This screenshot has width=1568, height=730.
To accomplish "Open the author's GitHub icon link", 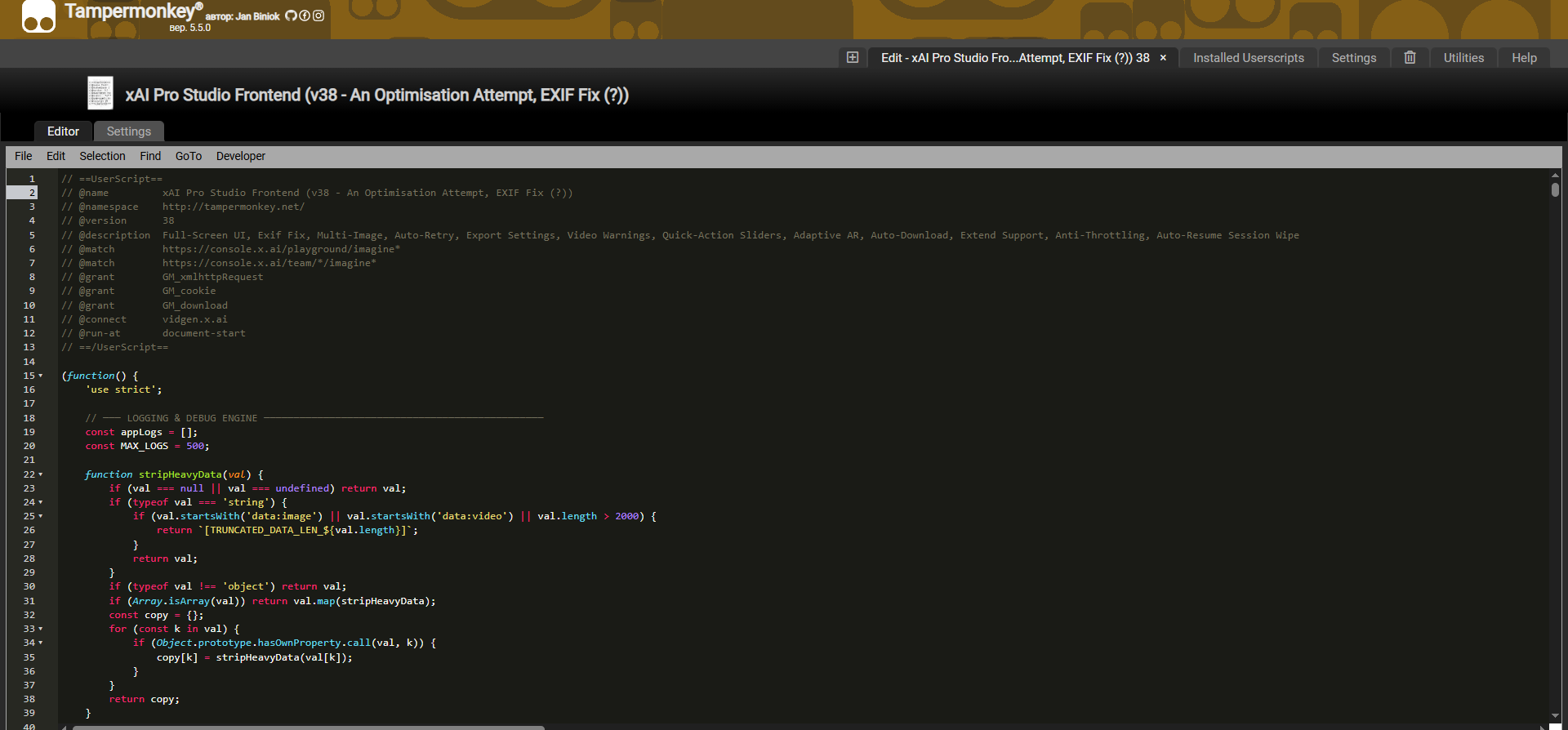I will [x=291, y=16].
